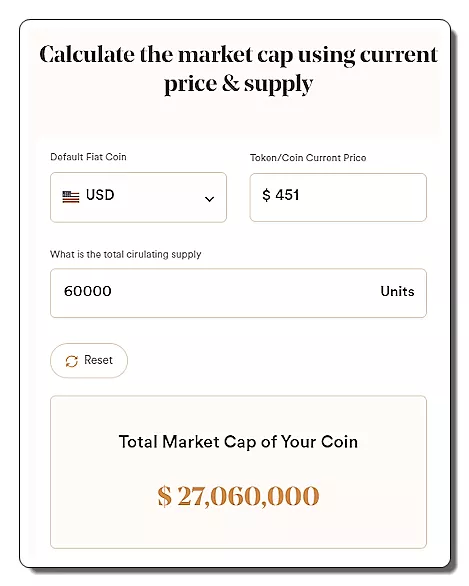Click the Token/Coin Current Price label
The height and width of the screenshot is (586, 469).
(308, 158)
